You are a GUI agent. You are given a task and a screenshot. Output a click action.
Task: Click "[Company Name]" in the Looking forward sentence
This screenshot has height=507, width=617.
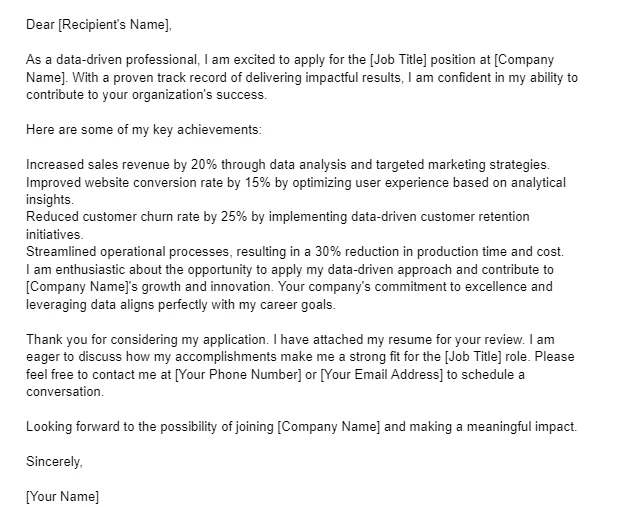point(328,427)
